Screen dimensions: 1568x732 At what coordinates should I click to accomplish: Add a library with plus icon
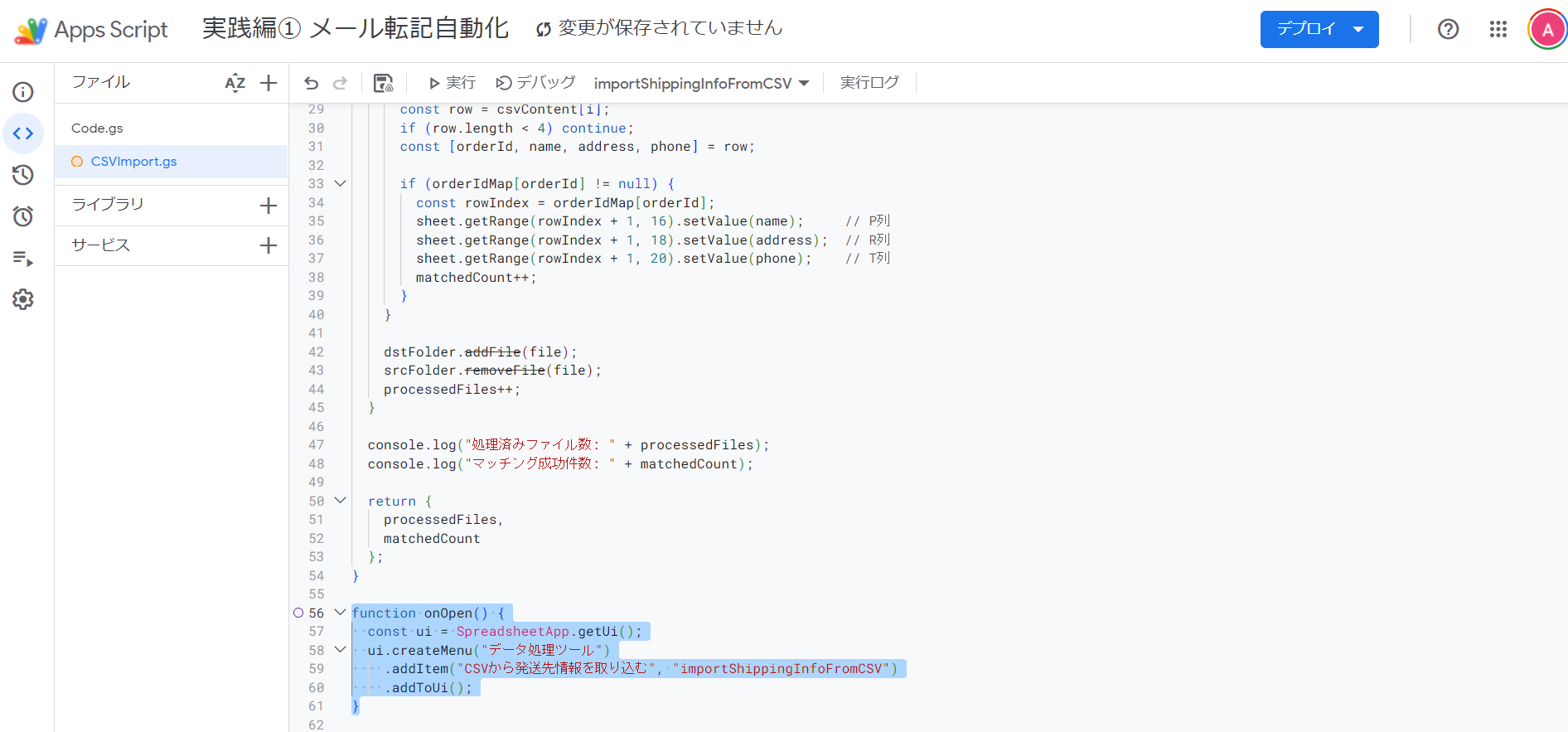[269, 206]
